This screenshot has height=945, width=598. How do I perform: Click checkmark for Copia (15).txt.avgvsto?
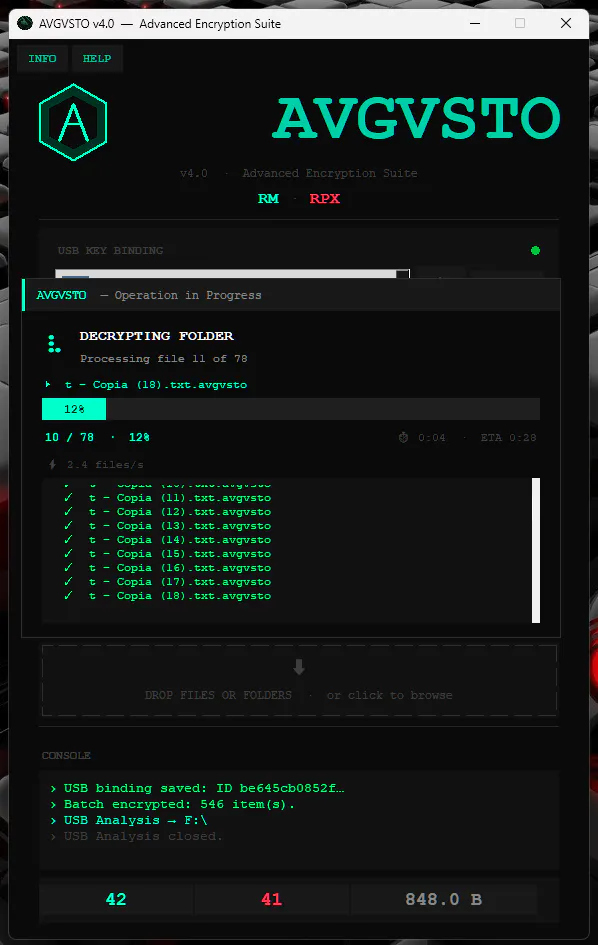pyautogui.click(x=68, y=553)
